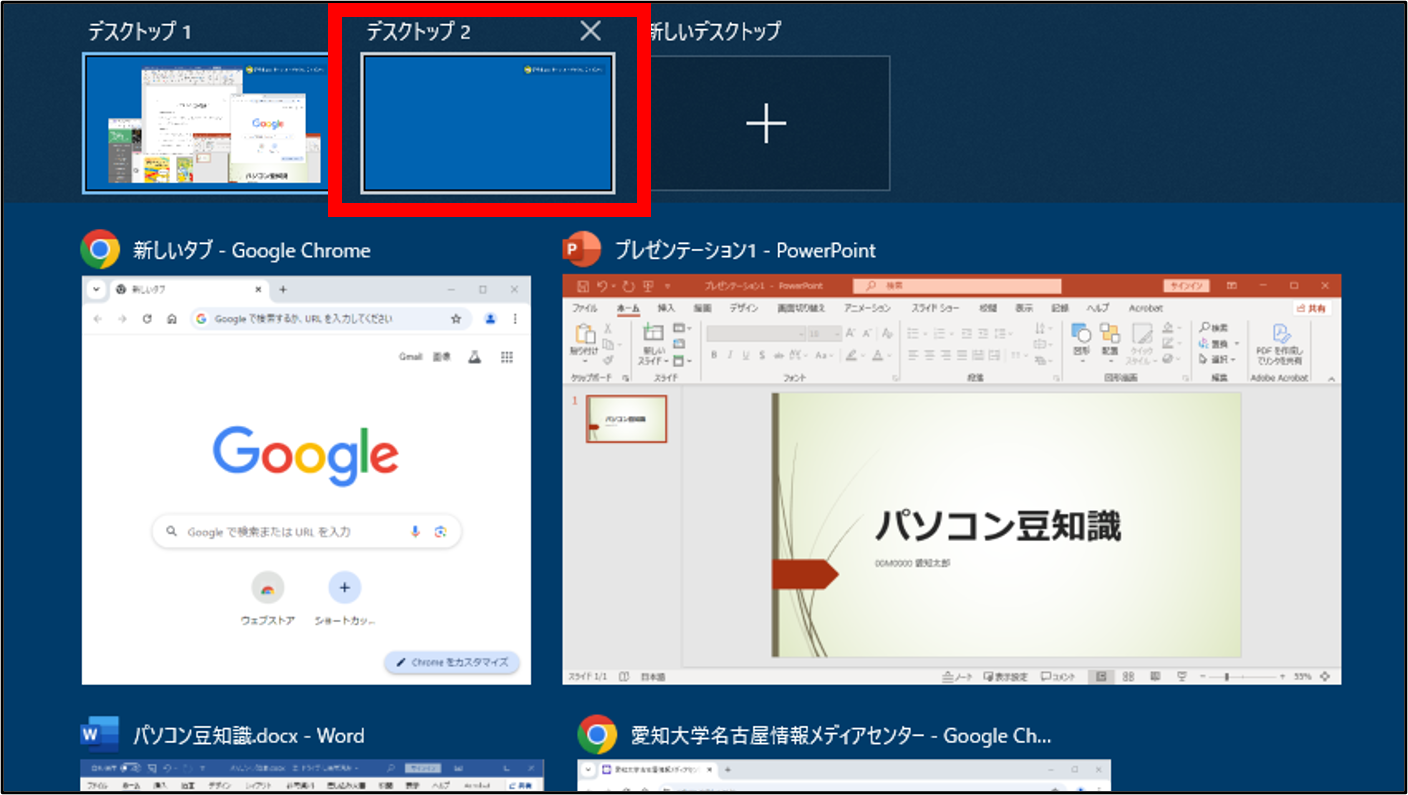Click the パソコン豆知識.docx - Word window title
1408x795 pixels.
[x=249, y=736]
